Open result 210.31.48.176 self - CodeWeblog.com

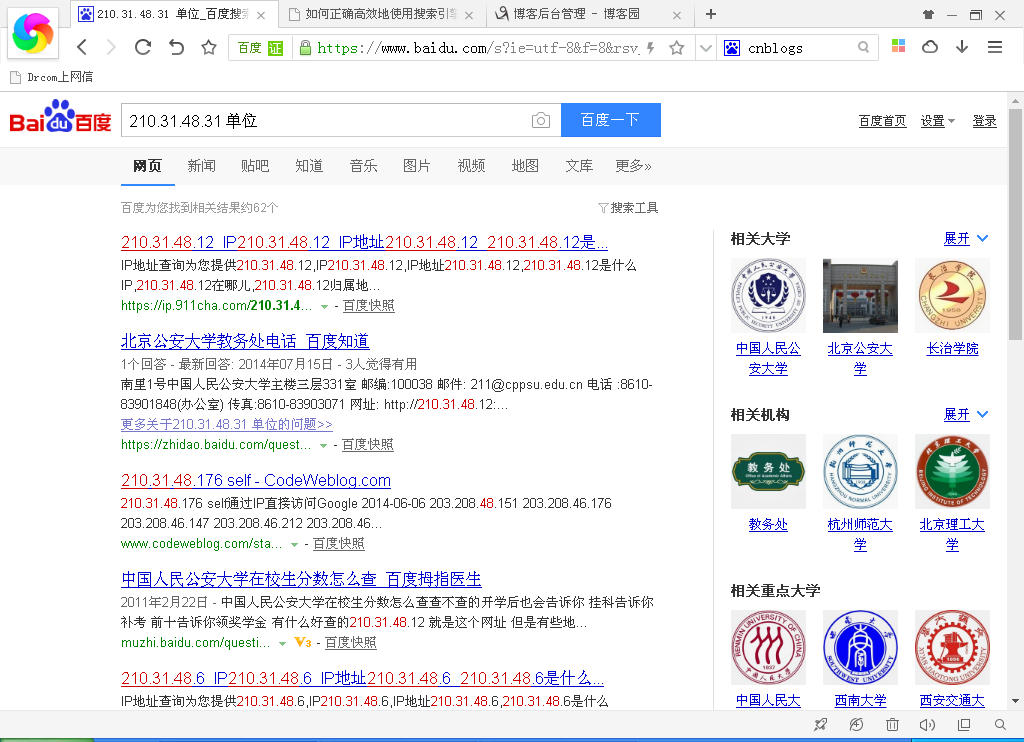coord(256,480)
